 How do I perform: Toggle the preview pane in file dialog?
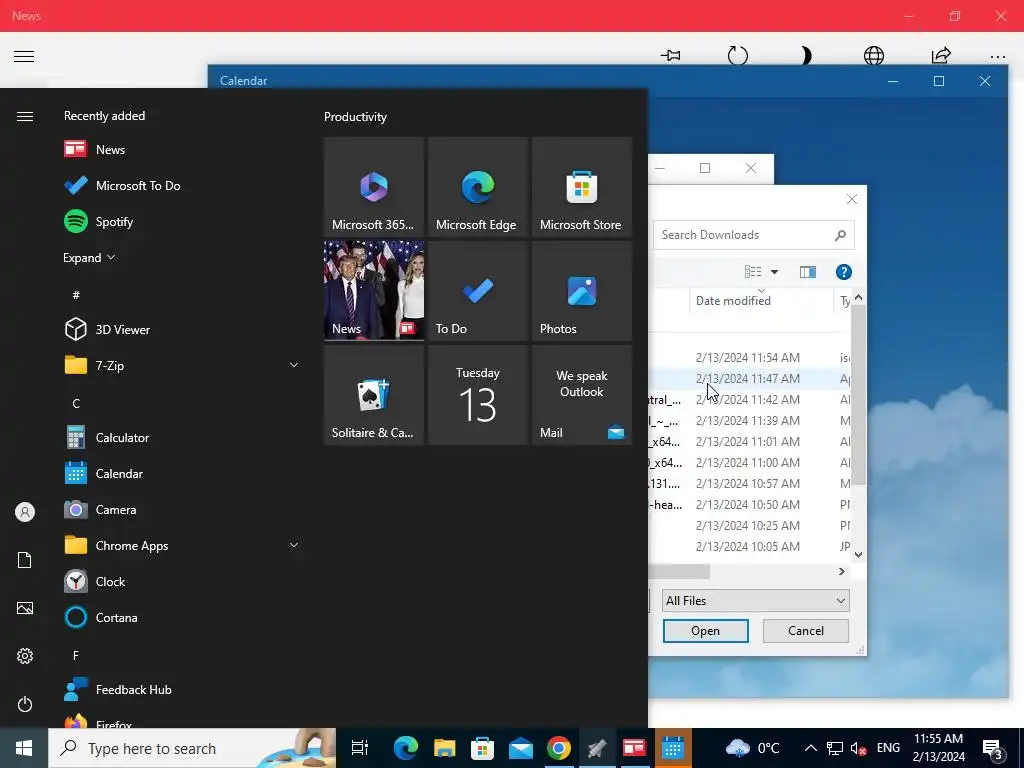click(x=808, y=272)
